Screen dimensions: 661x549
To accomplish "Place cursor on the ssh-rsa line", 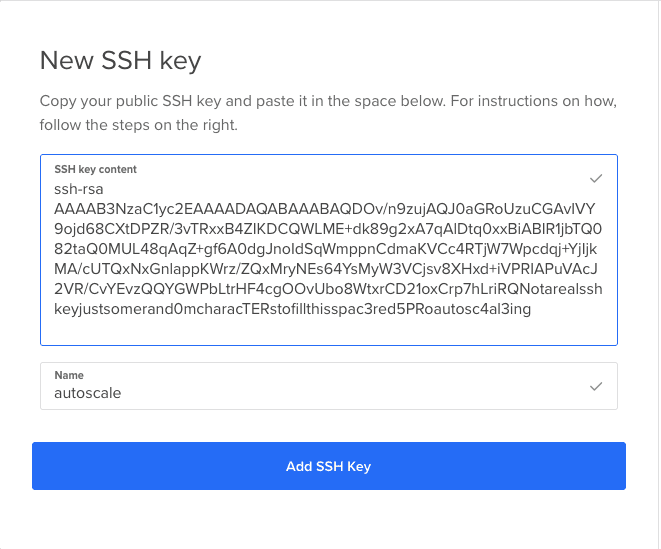I will [x=79, y=189].
